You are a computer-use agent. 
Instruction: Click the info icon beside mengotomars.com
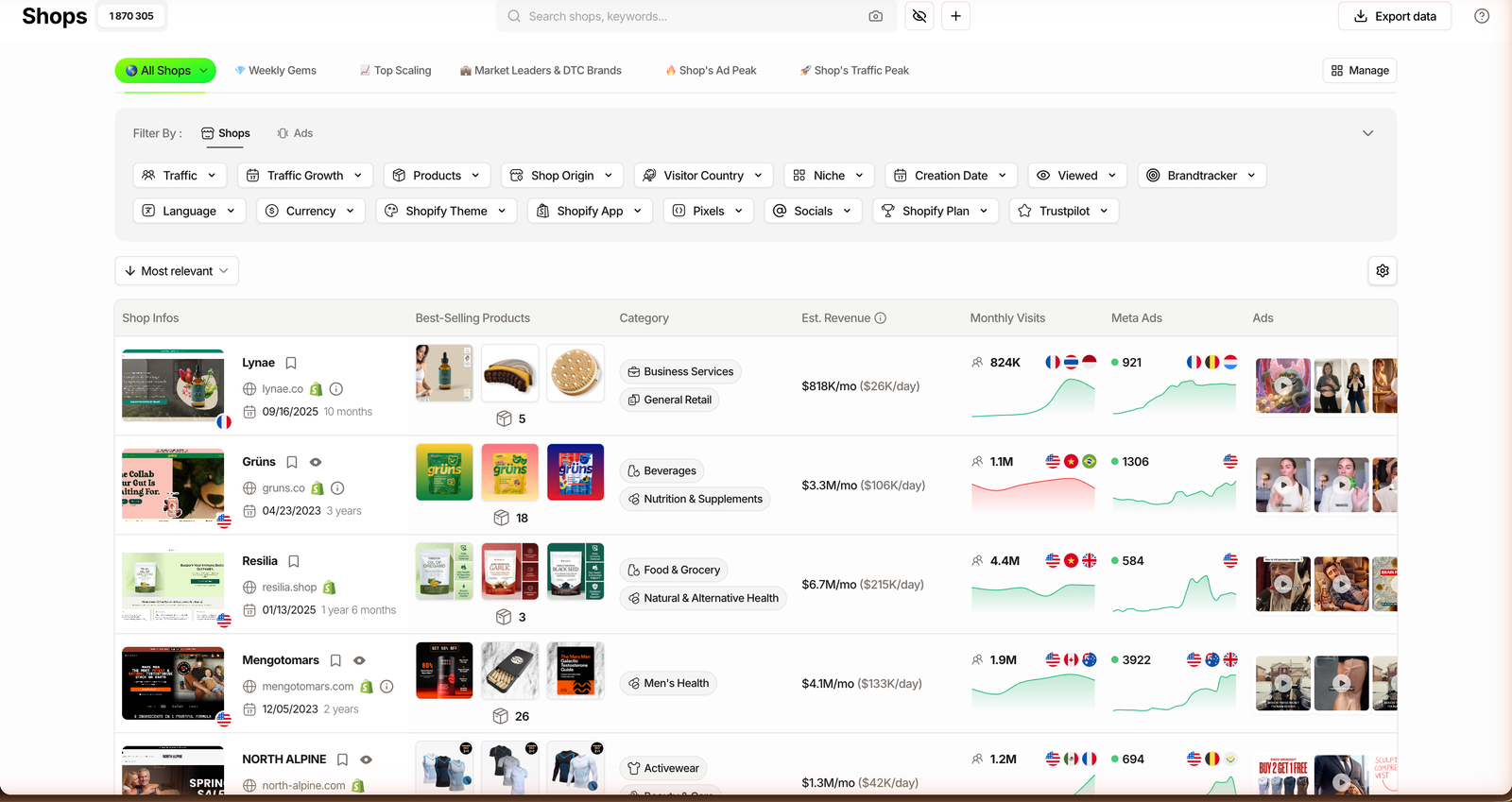(387, 687)
